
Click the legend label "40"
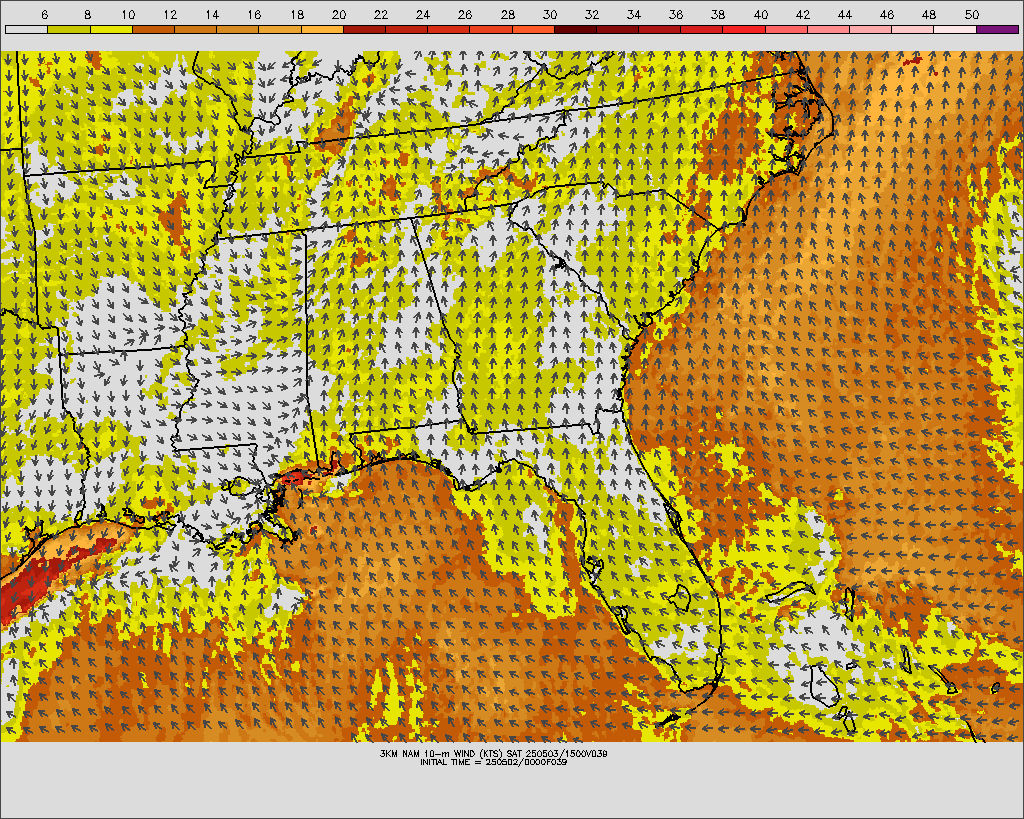[760, 14]
